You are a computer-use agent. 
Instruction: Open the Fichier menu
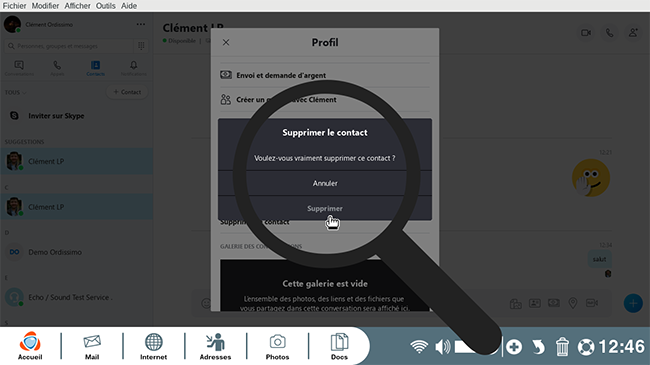(x=15, y=6)
